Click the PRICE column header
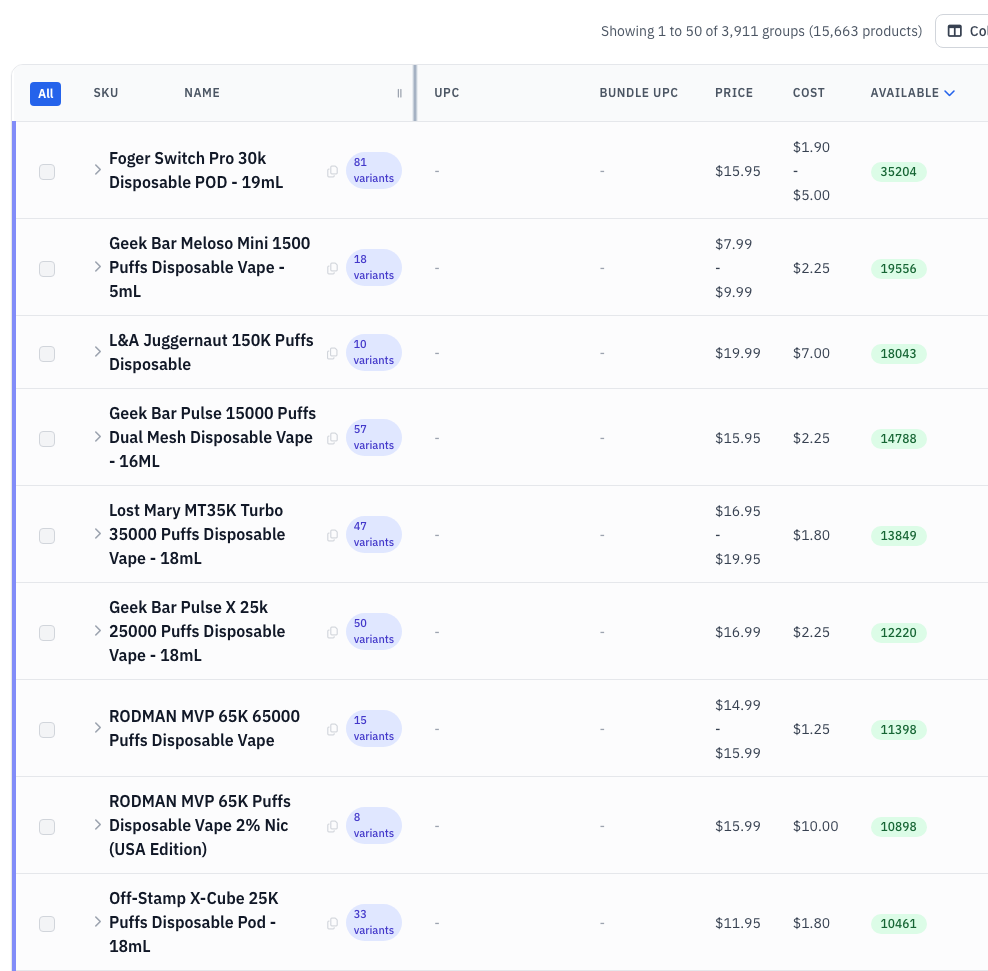Viewport: 988px width, 971px height. [733, 93]
